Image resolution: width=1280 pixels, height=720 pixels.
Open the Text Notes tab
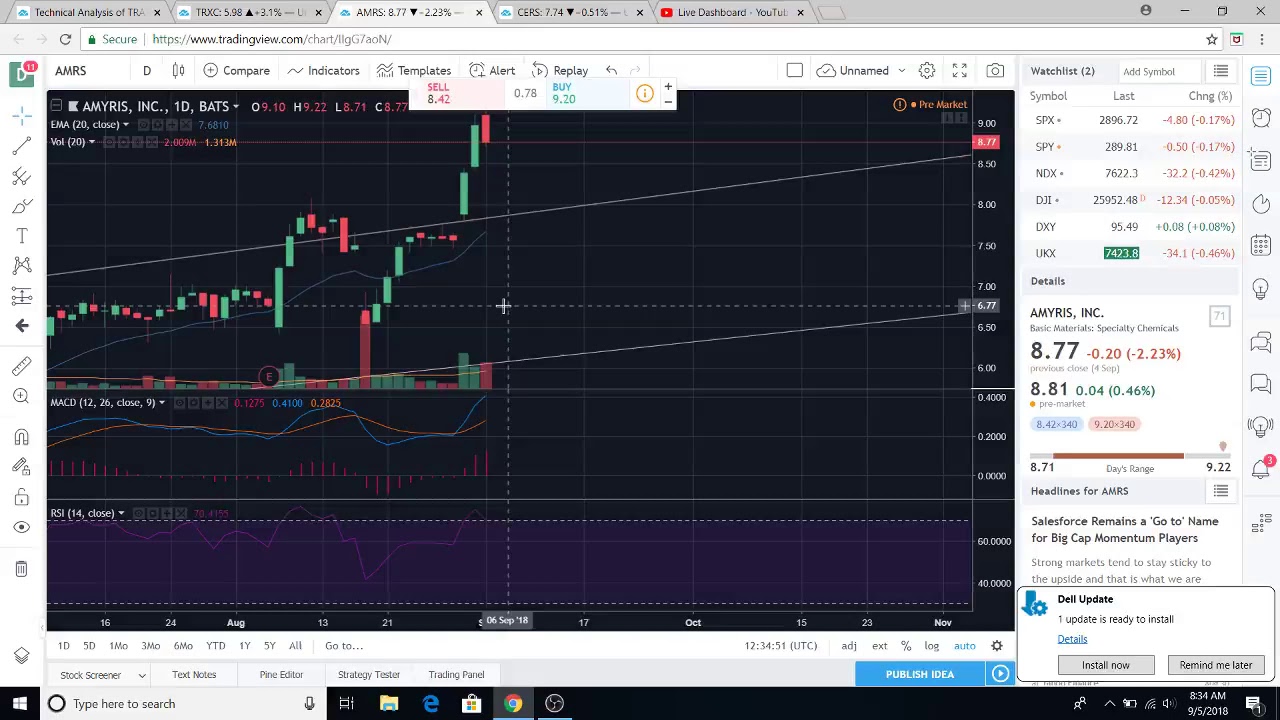(194, 675)
